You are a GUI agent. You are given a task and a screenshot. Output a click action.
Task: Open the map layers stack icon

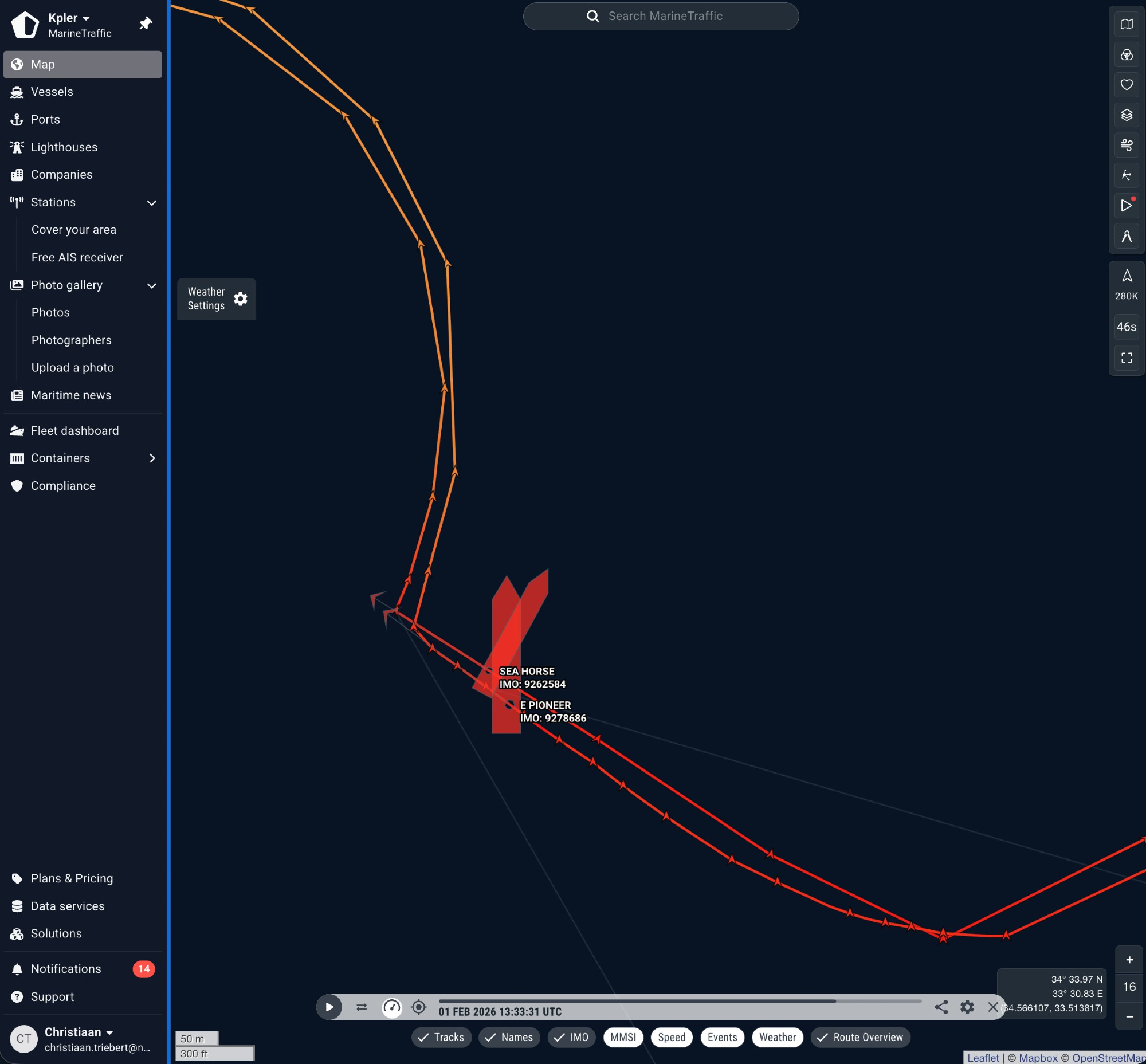point(1126,115)
